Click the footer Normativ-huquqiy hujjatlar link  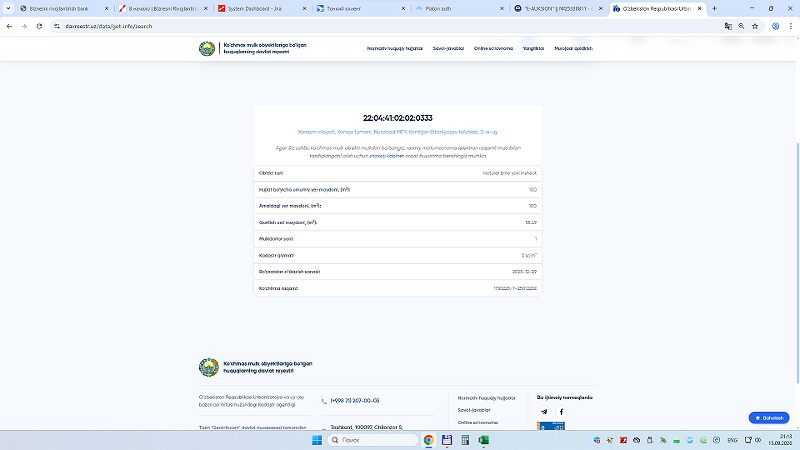click(x=486, y=398)
